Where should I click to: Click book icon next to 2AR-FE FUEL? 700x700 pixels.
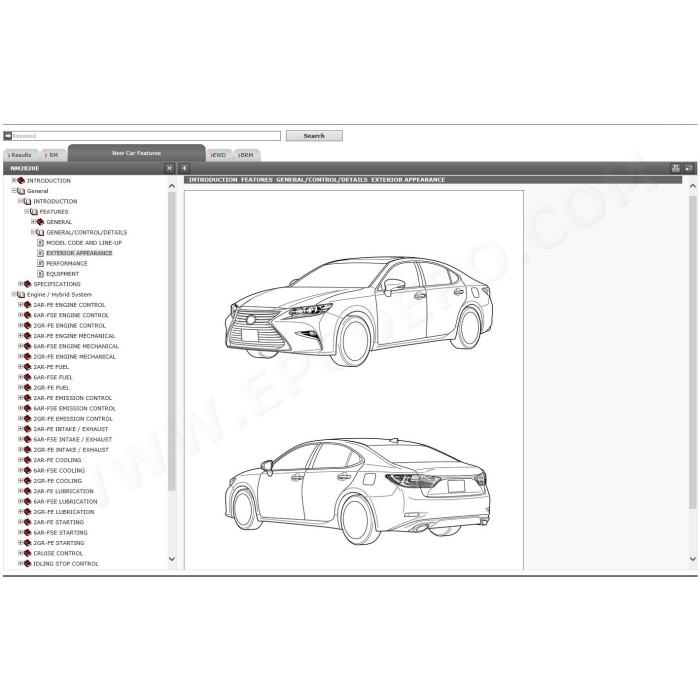[x=27, y=367]
